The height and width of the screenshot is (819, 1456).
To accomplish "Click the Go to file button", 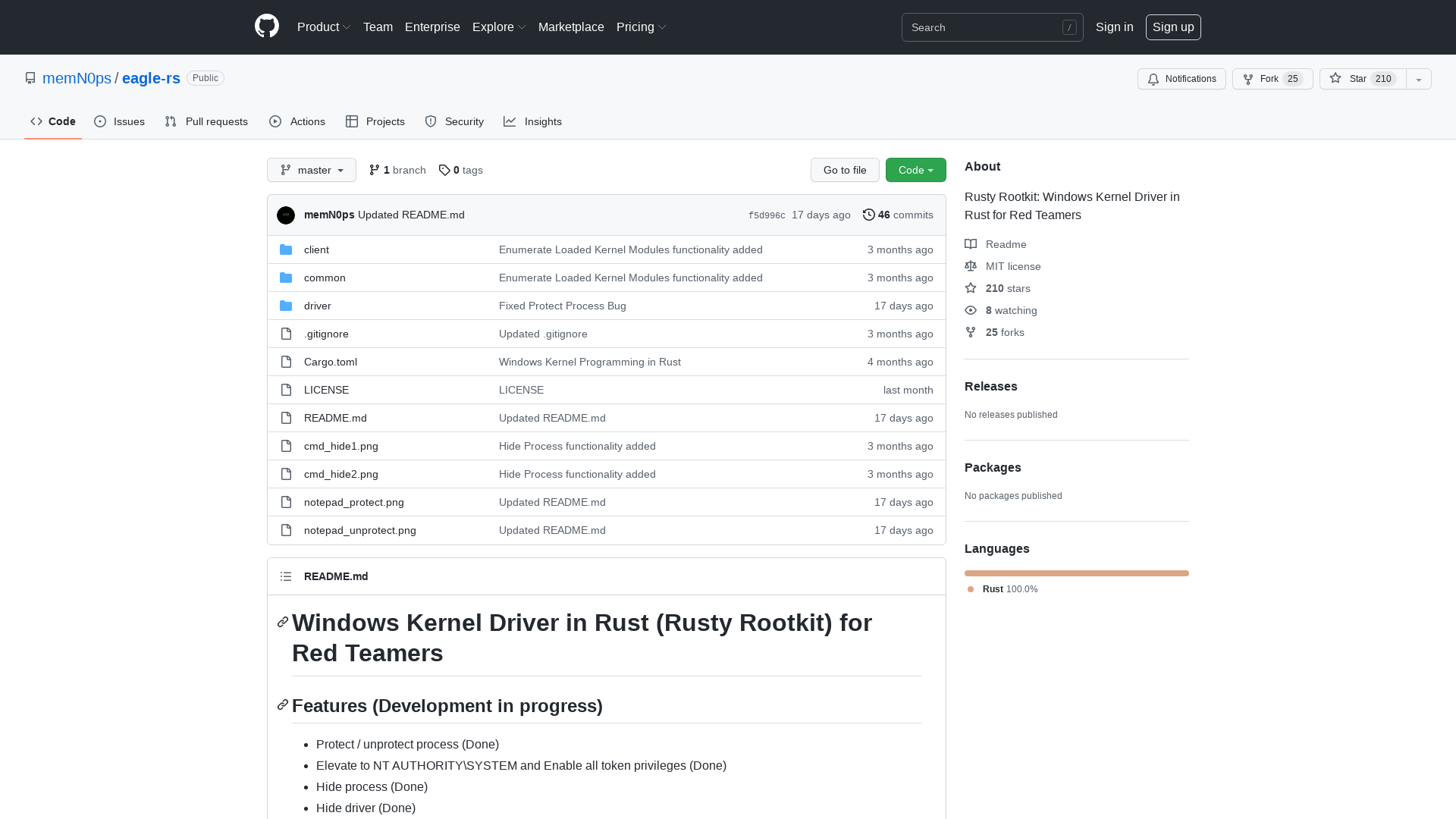I will 845,170.
